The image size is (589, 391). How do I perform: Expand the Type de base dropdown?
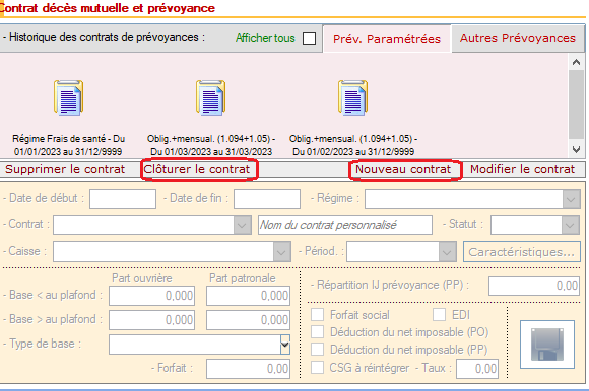[285, 344]
